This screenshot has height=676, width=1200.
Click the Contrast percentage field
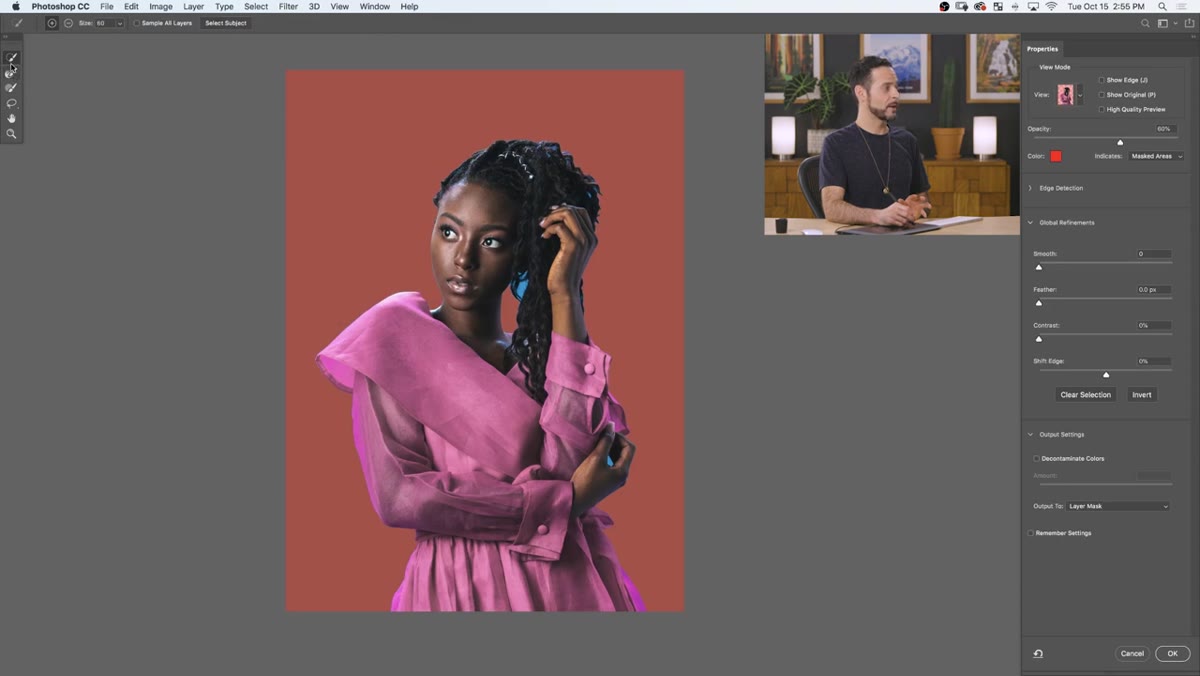click(x=1154, y=326)
